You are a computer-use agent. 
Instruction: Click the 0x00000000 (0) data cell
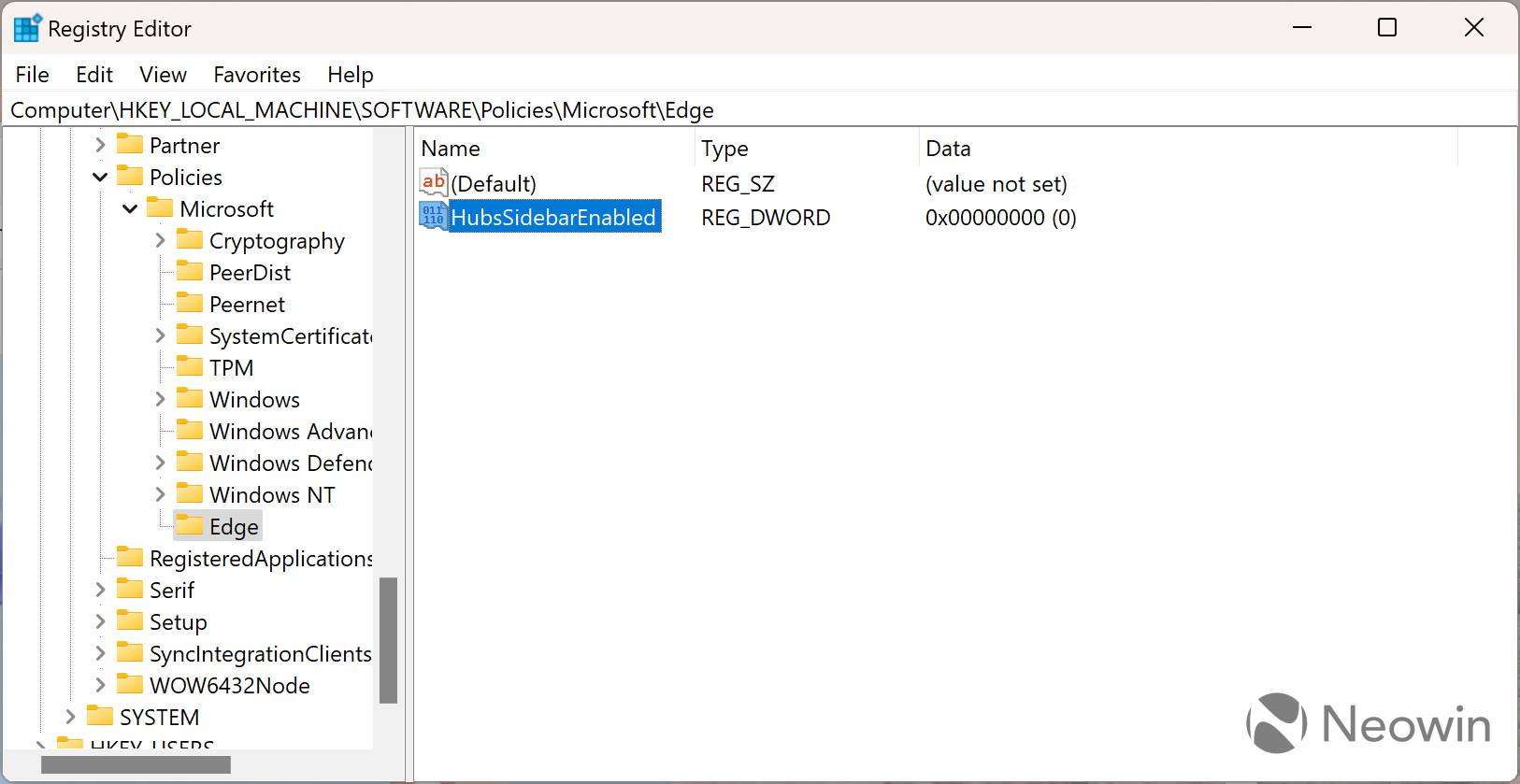1001,217
